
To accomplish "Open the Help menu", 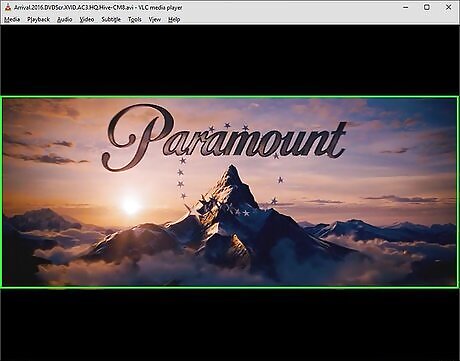I will pyautogui.click(x=174, y=20).
